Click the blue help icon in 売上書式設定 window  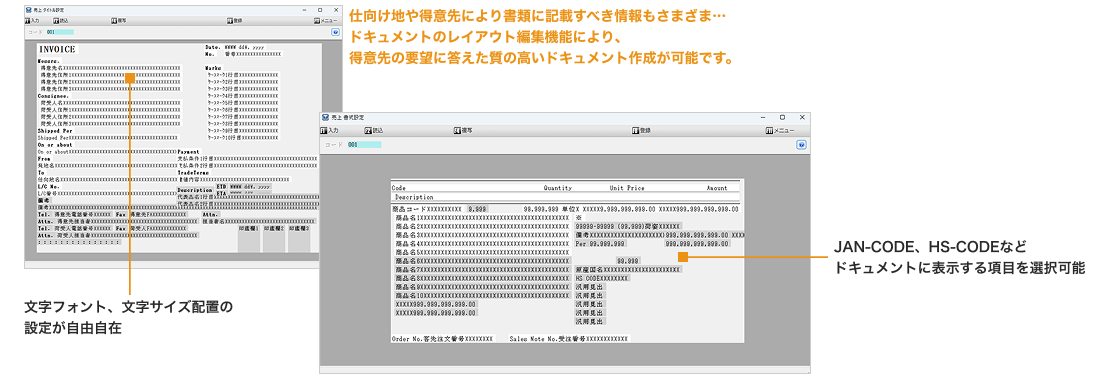(801, 144)
